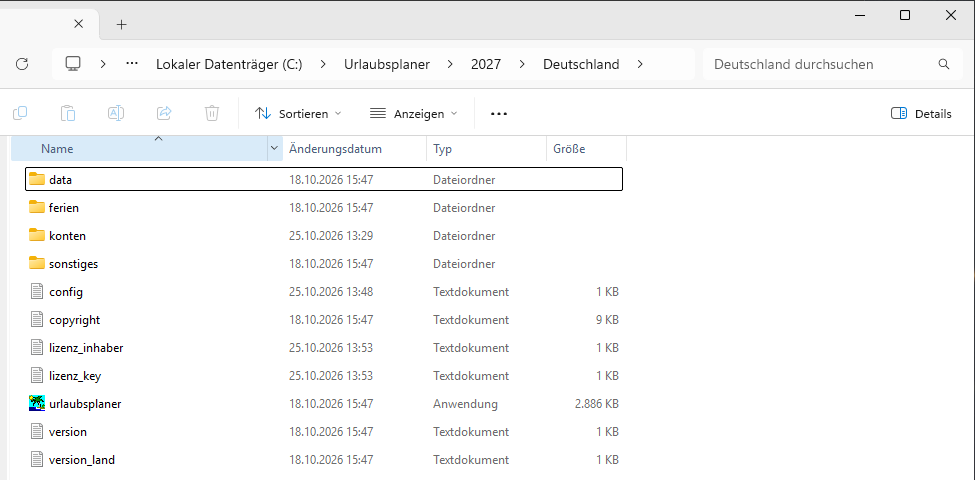Screen dimensions: 975x480
Task: Toggle the Details pane
Action: tap(921, 114)
